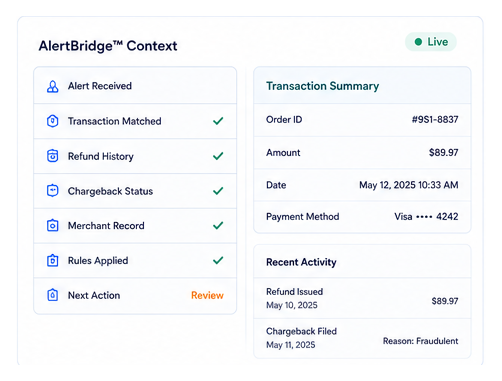Click order ID #9S1-8837

435,119
